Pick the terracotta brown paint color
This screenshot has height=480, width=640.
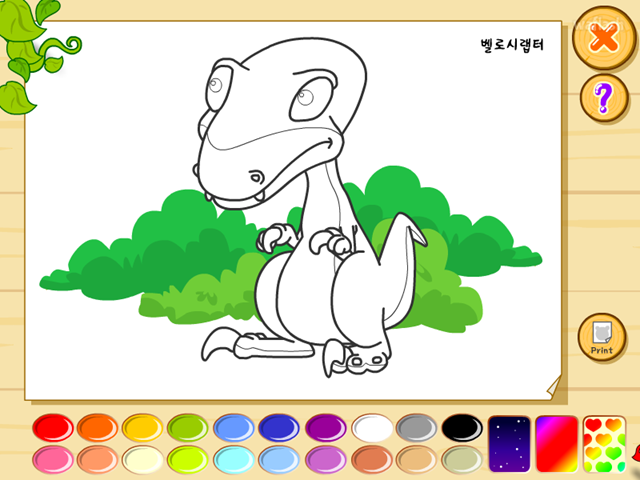372,460
